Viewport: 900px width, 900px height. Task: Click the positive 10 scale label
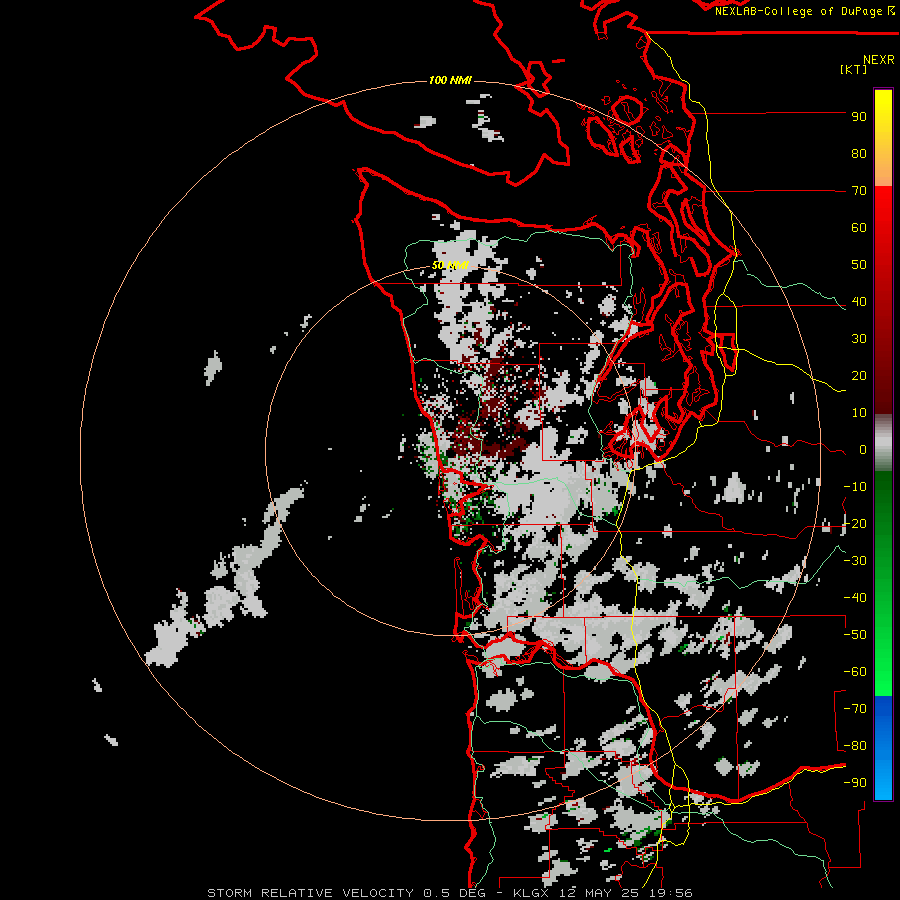(859, 413)
